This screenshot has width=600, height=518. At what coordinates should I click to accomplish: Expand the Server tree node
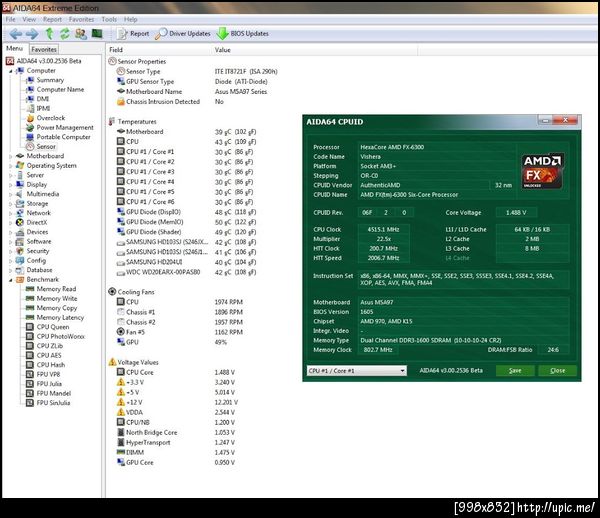11,175
